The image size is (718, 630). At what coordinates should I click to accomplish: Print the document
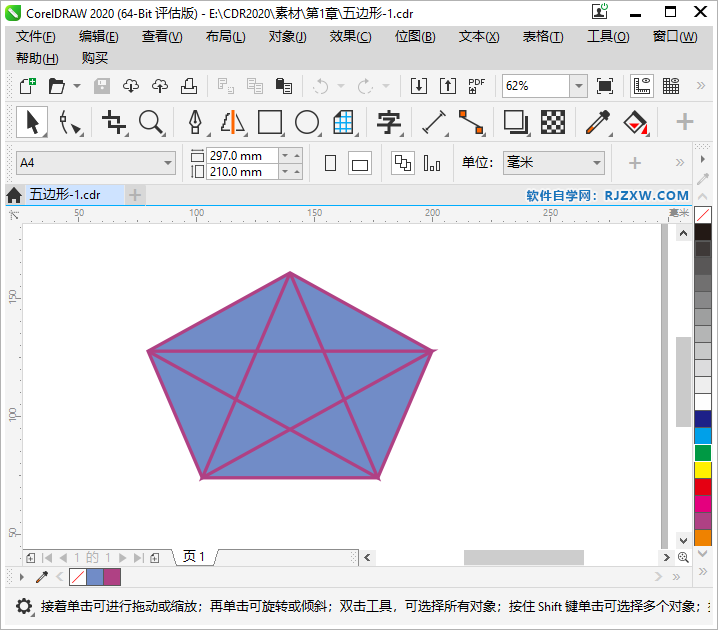[189, 86]
